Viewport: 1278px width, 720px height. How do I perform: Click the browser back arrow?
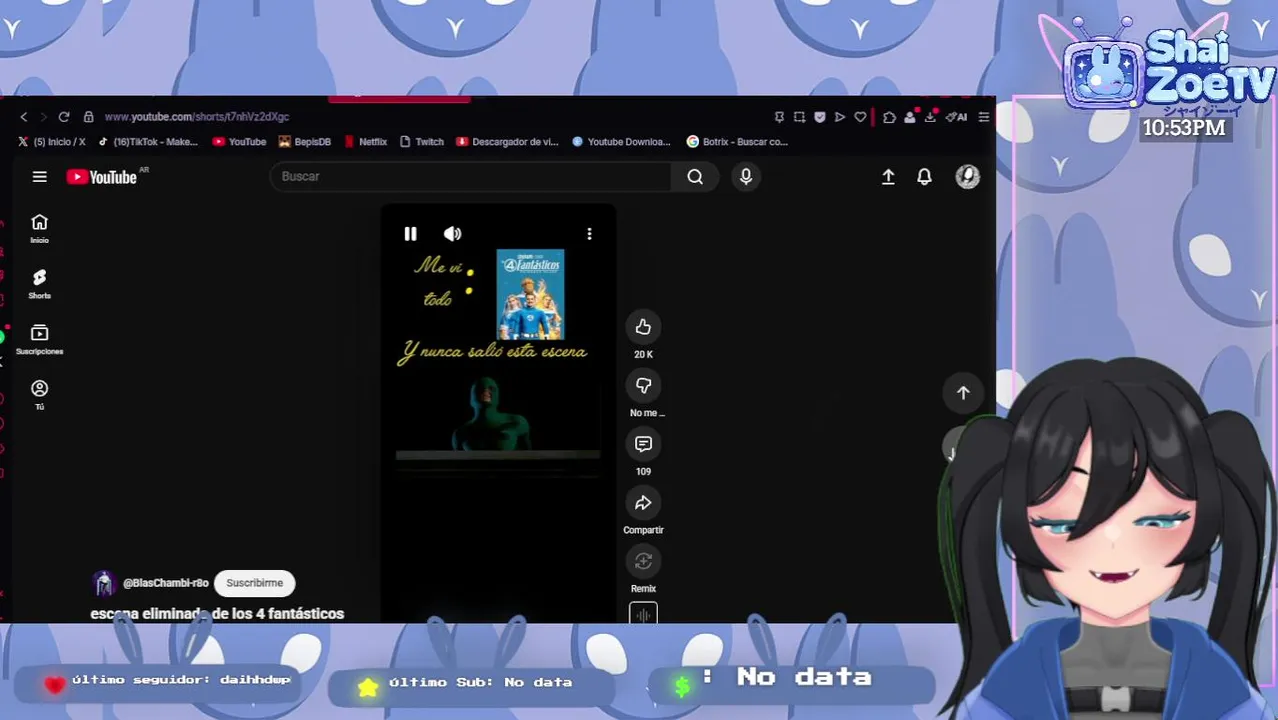pyautogui.click(x=24, y=117)
